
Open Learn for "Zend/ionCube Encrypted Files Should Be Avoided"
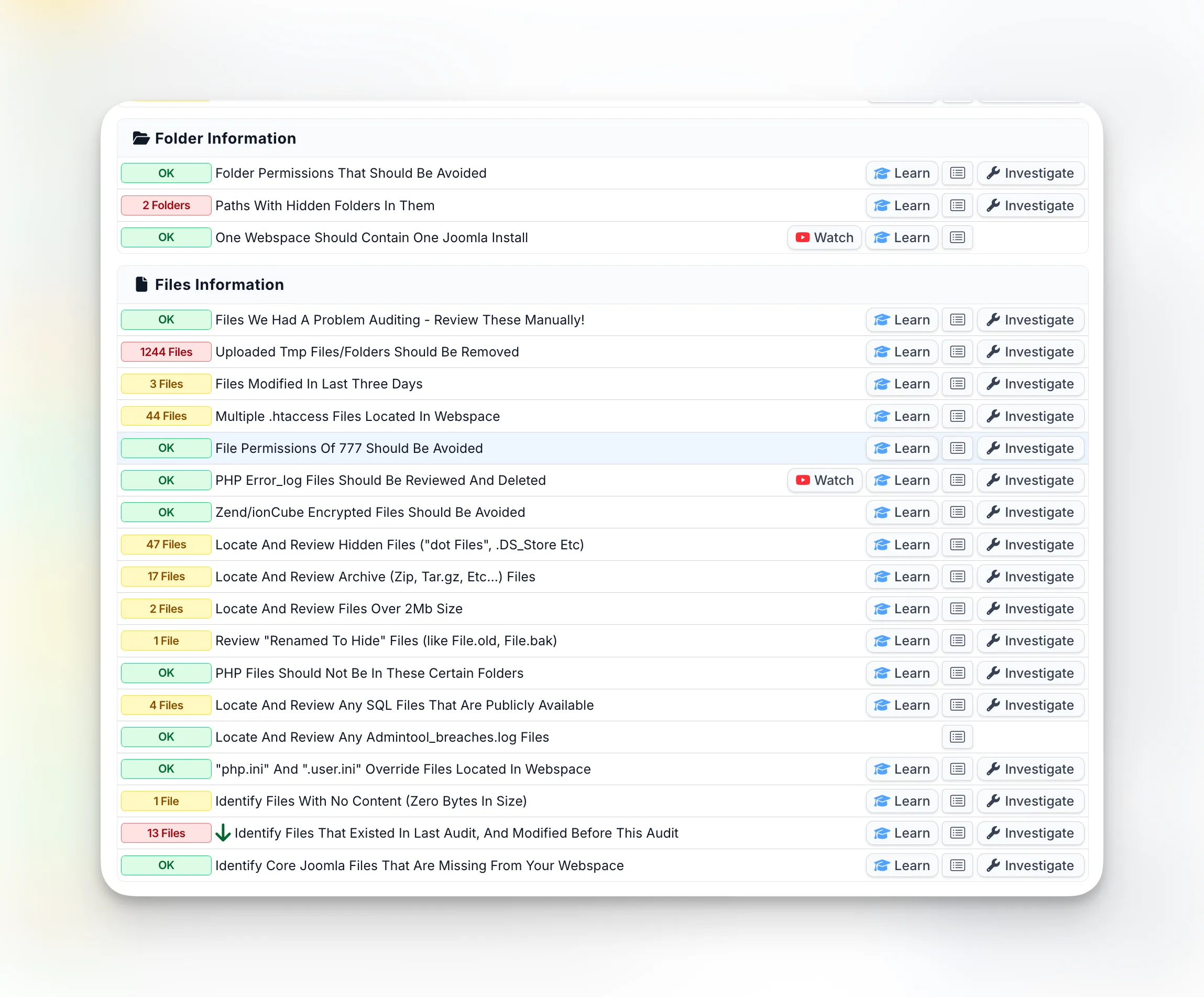(901, 512)
